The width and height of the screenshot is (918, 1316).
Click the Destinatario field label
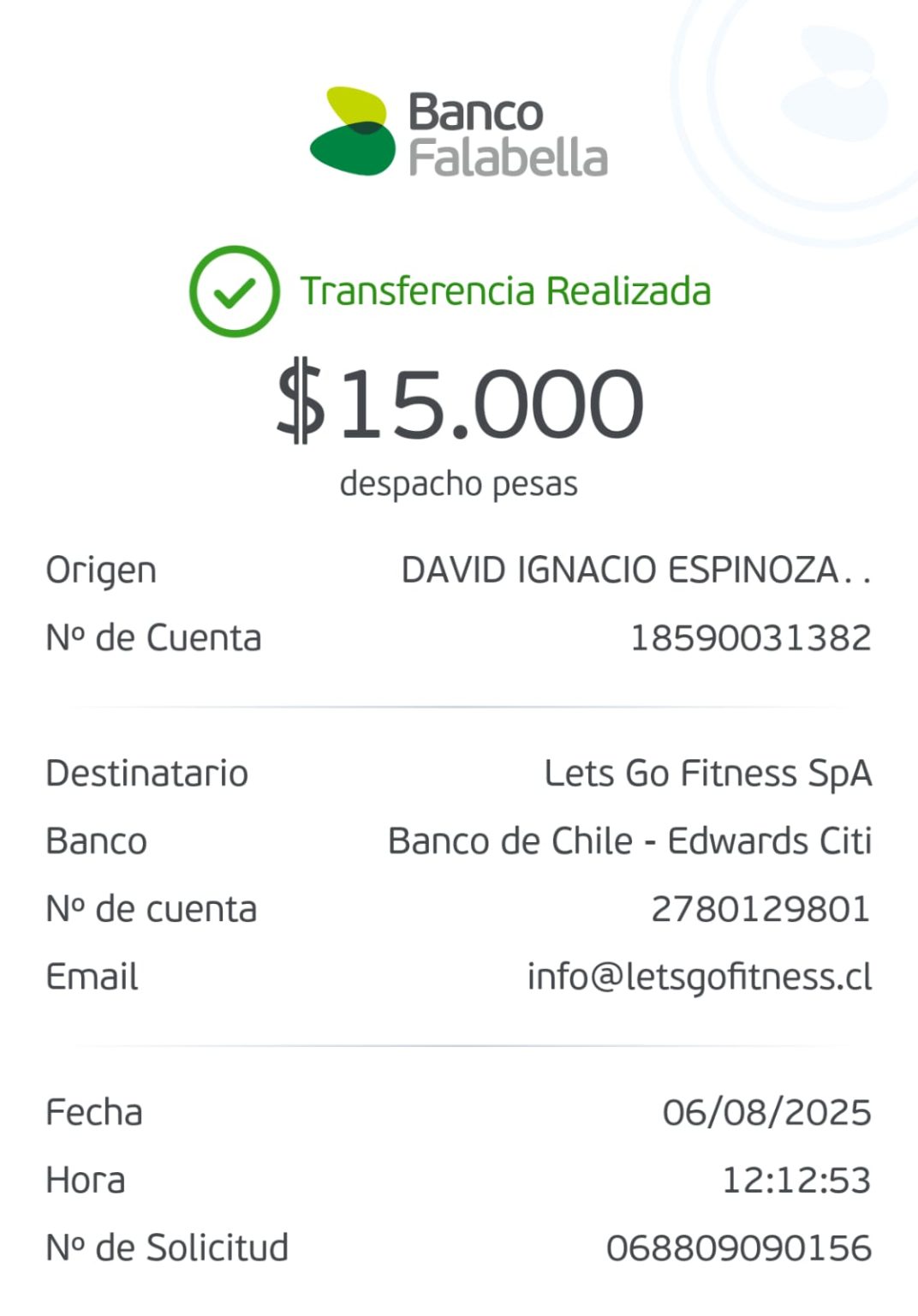[147, 774]
